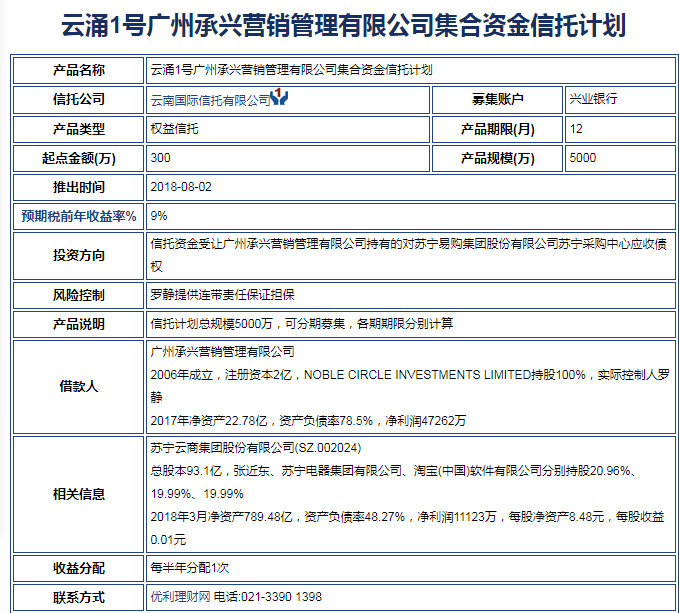The image size is (679, 613).
Task: Click the expected yield value 9%
Action: (x=159, y=215)
